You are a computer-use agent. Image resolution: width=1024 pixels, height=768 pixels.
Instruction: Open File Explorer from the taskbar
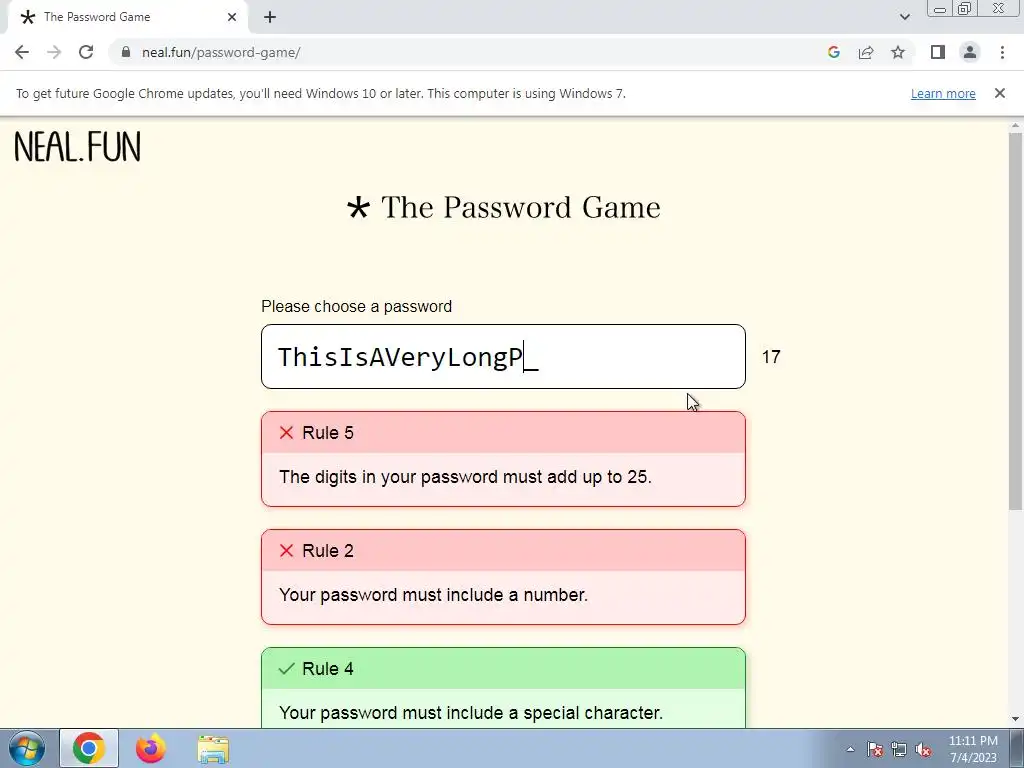[213, 749]
